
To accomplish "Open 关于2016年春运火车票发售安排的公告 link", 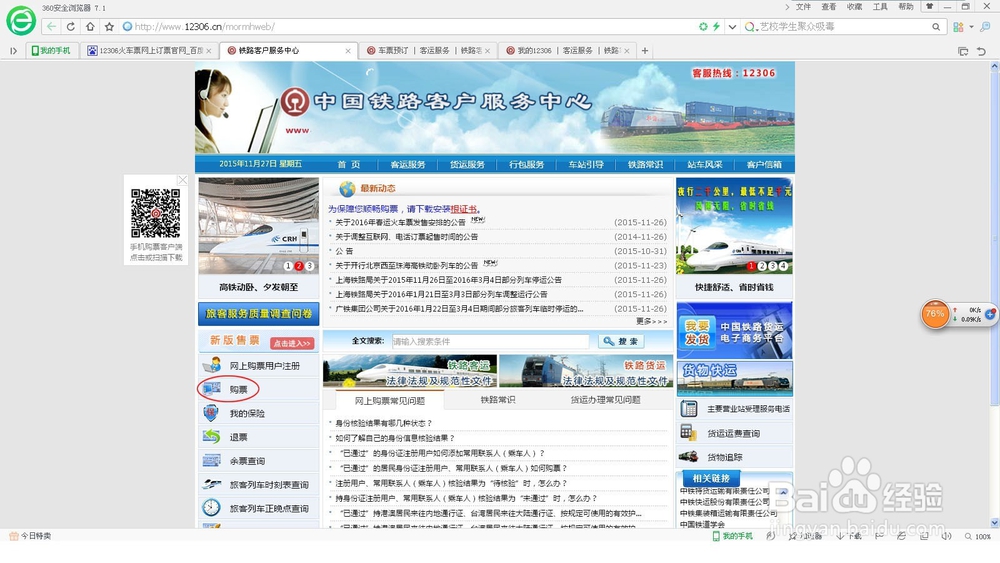I will (401, 223).
